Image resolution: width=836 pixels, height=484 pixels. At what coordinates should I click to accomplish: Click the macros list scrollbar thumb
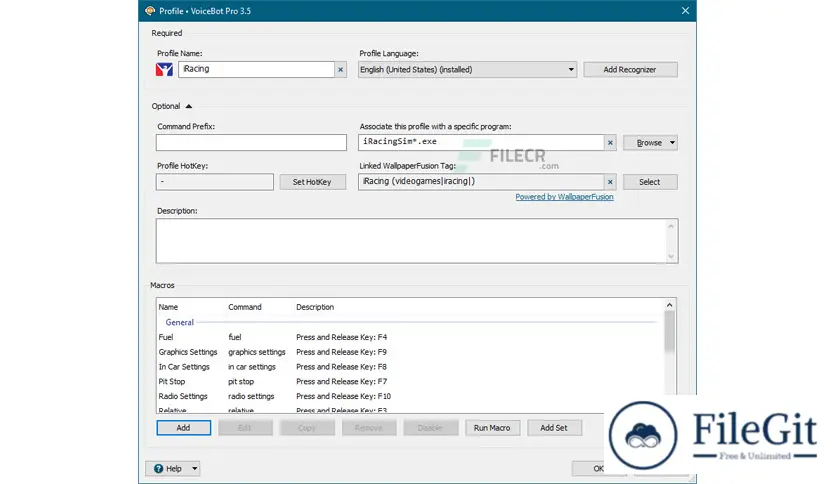670,332
